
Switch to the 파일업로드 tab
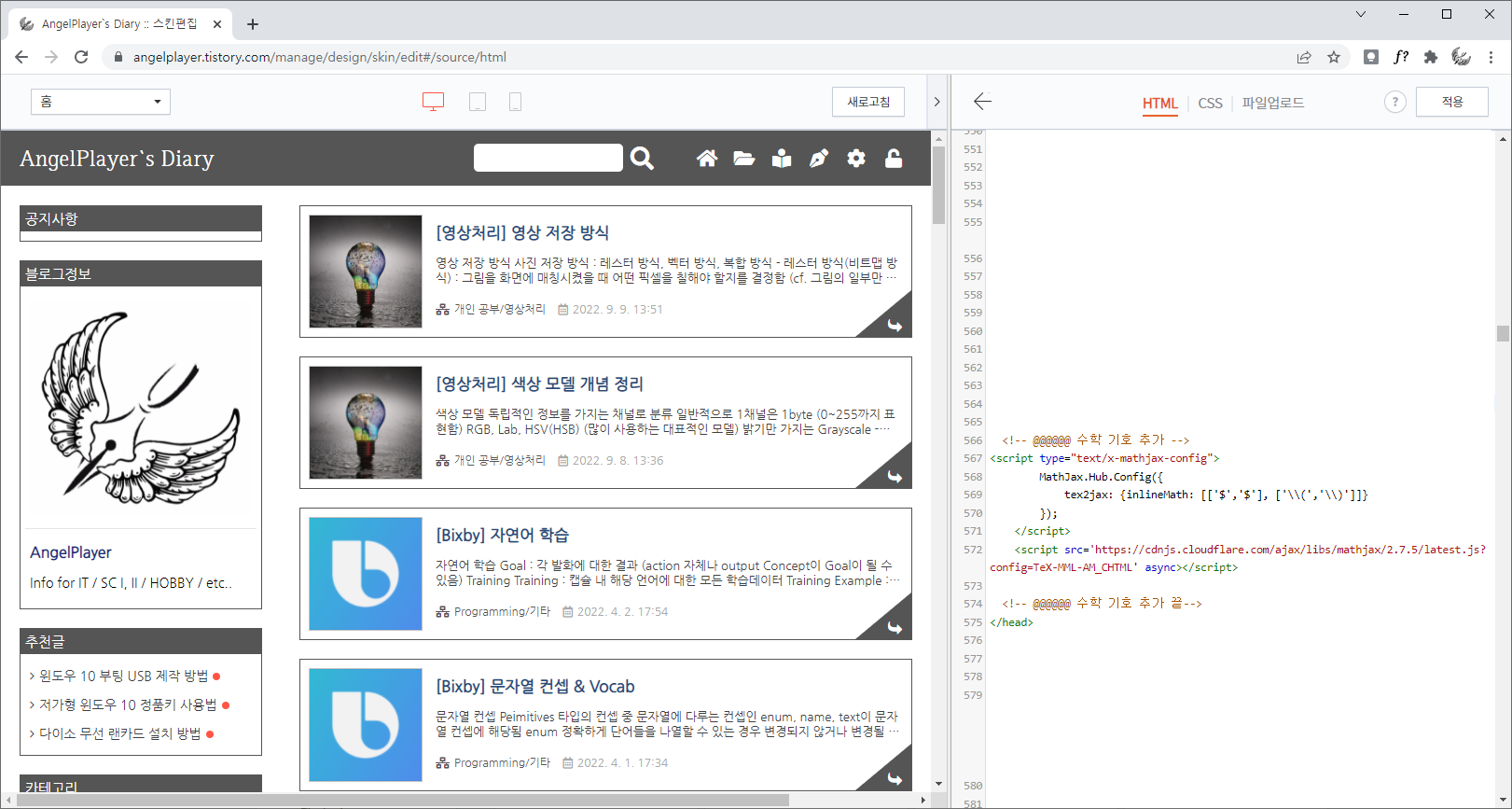click(x=1272, y=103)
